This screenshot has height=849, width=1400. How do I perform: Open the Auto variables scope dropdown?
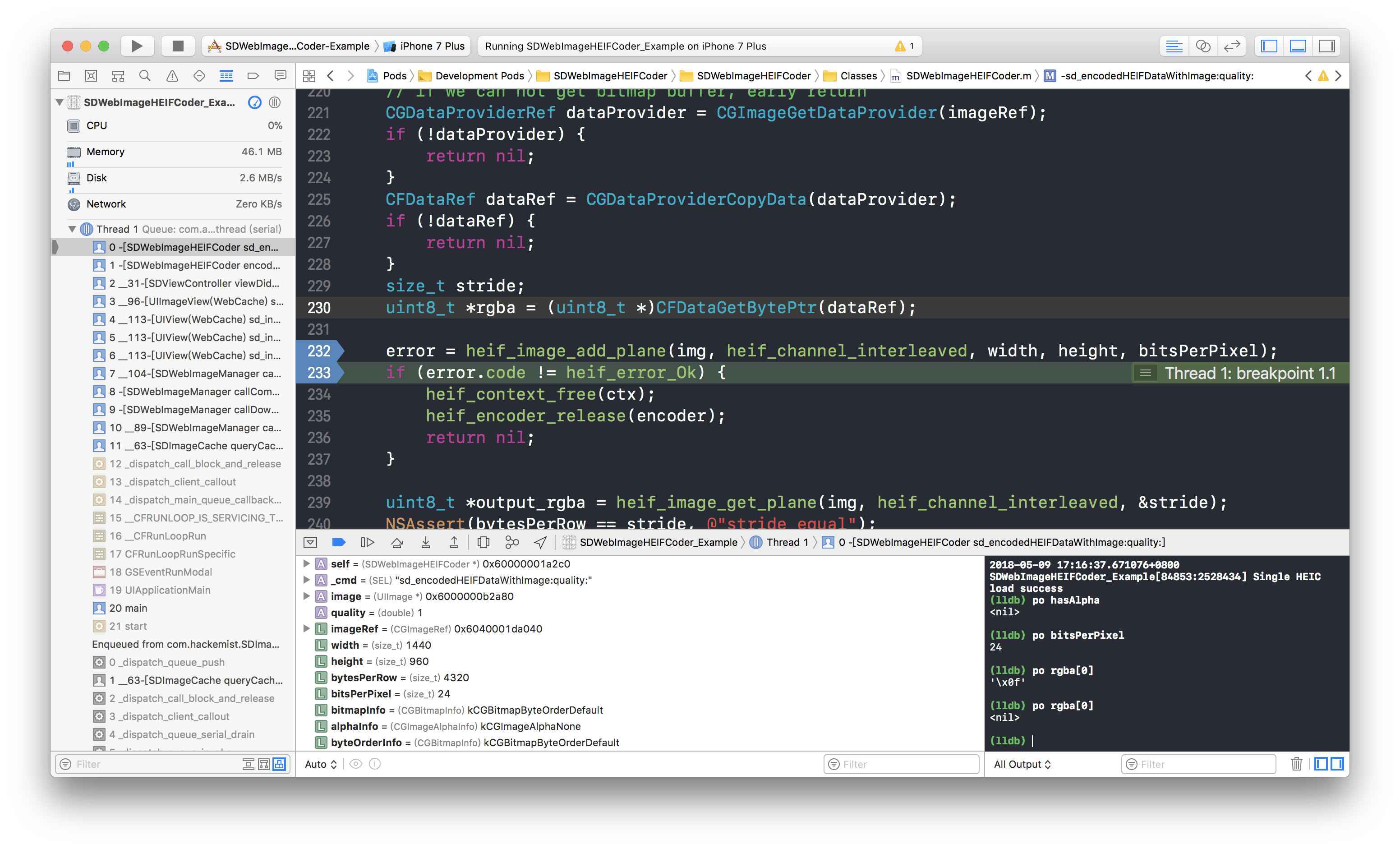pyautogui.click(x=319, y=764)
